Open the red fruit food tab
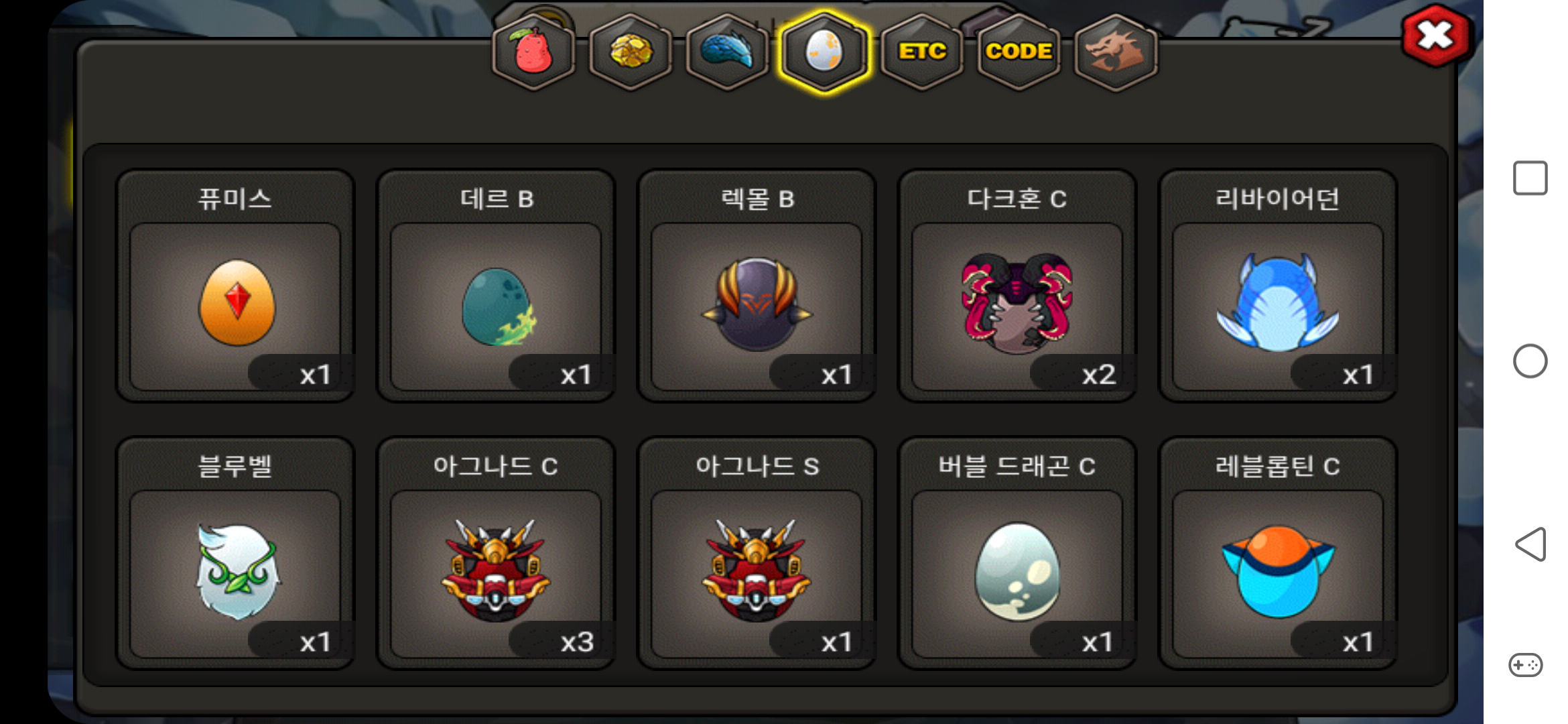The height and width of the screenshot is (724, 1568). click(533, 52)
